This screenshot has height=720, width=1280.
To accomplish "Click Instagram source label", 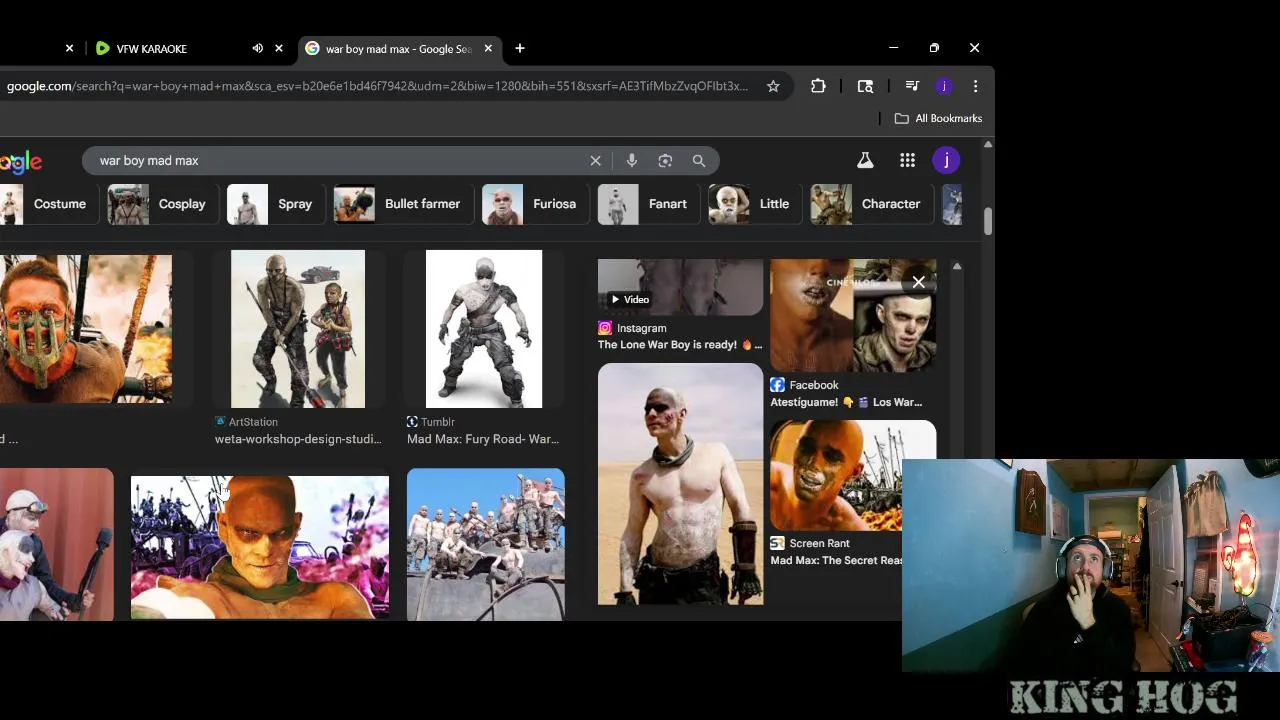I will (x=642, y=328).
